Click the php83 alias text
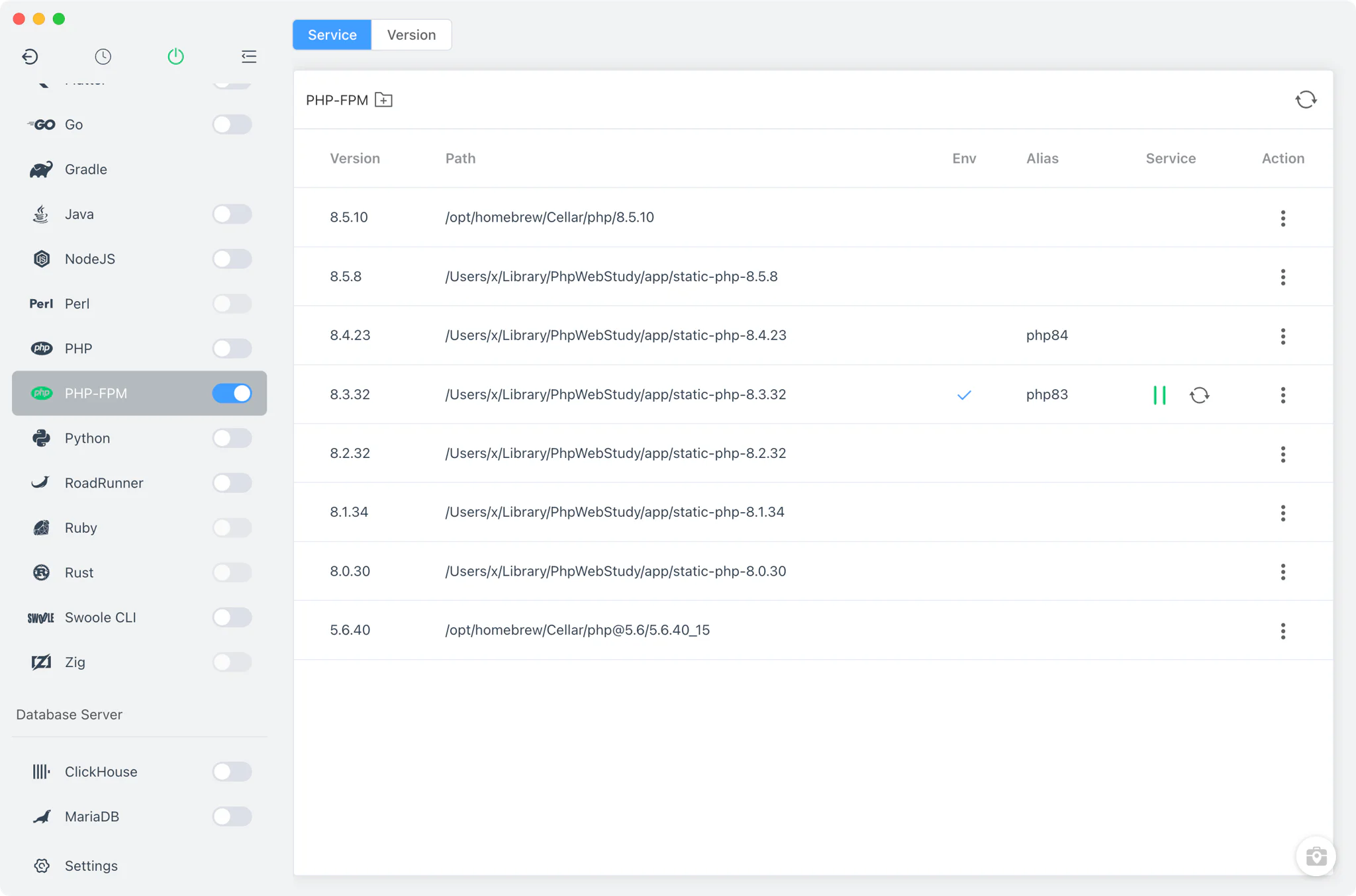1356x896 pixels. pos(1047,394)
